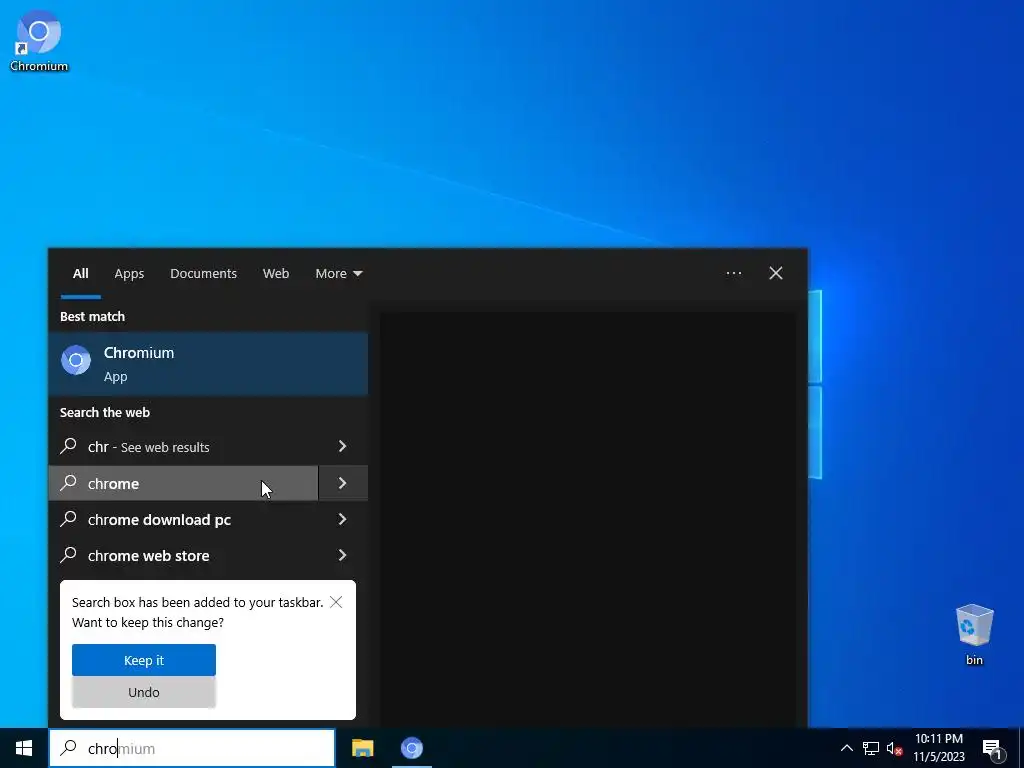
Task: Focus the taskbar search input field
Action: pyautogui.click(x=192, y=748)
